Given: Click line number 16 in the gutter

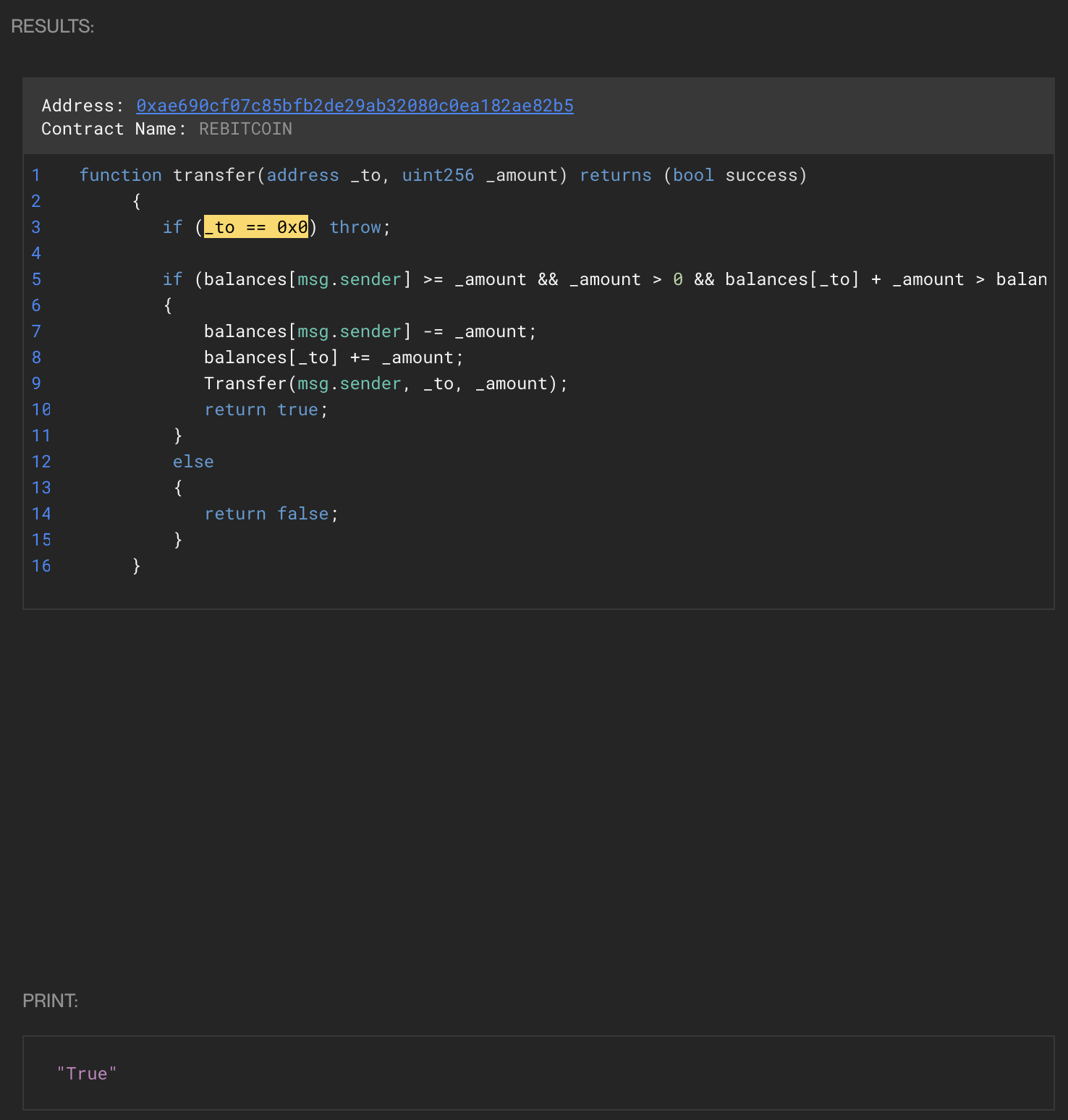Looking at the screenshot, I should pyautogui.click(x=41, y=566).
